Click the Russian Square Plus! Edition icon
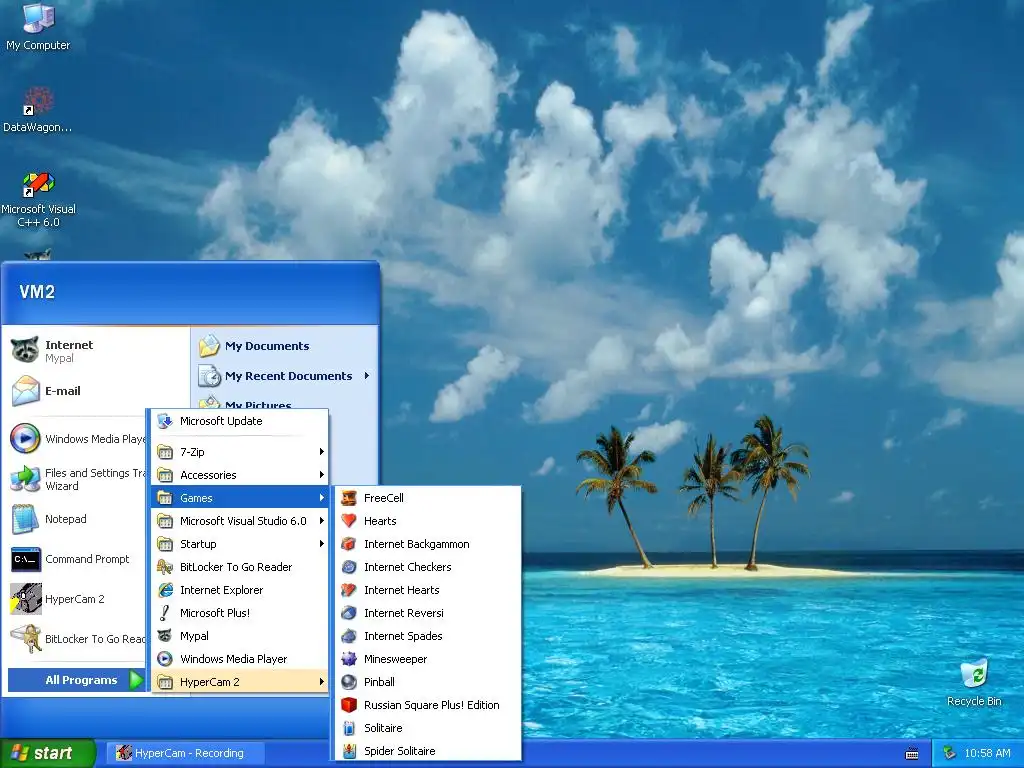Viewport: 1024px width, 768px height. (349, 705)
